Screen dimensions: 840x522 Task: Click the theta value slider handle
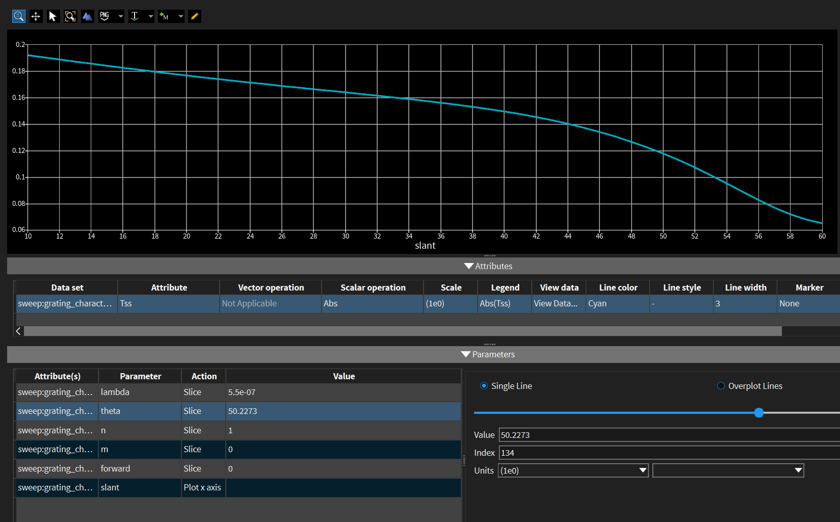click(x=759, y=413)
